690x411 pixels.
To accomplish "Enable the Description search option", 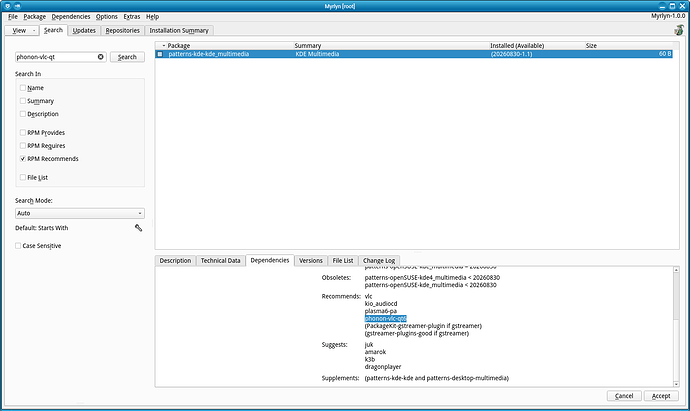I will pyautogui.click(x=23, y=114).
